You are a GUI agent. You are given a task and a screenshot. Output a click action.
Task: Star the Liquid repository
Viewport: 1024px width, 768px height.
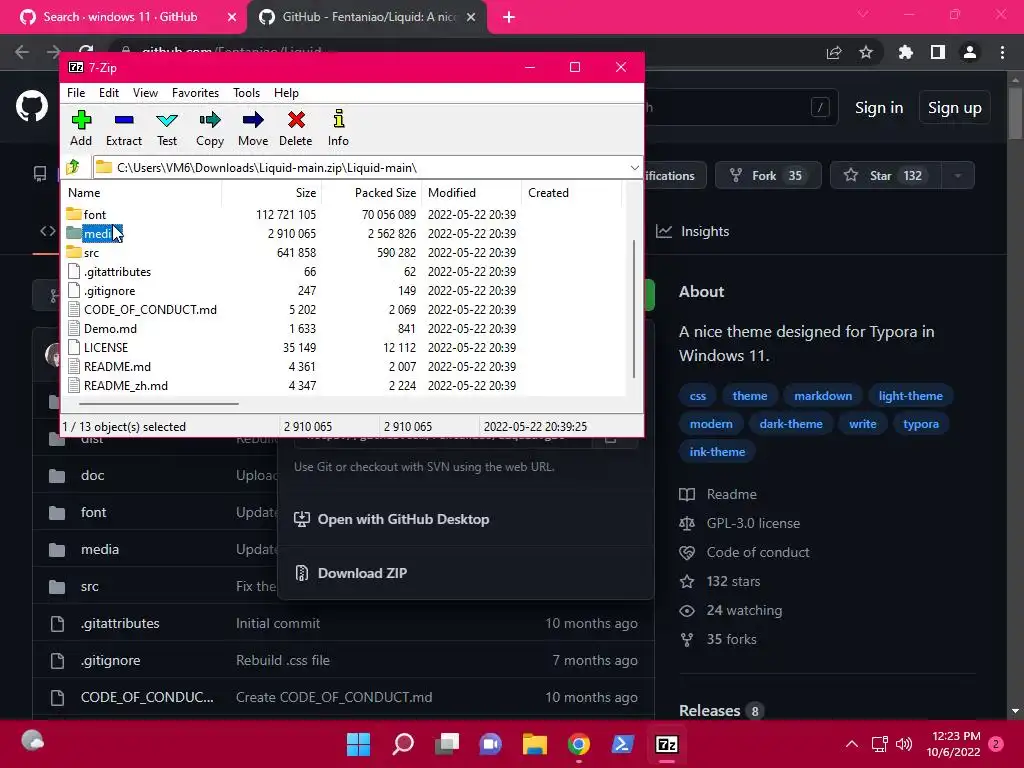886,175
